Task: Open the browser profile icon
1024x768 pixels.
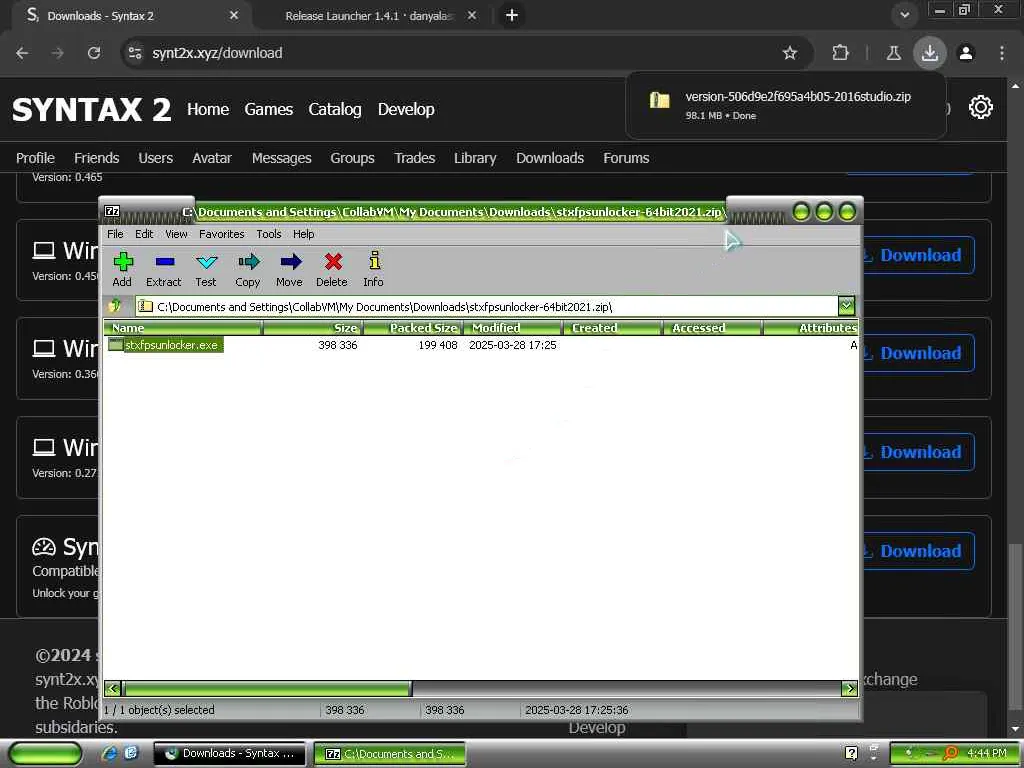Action: pos(966,53)
